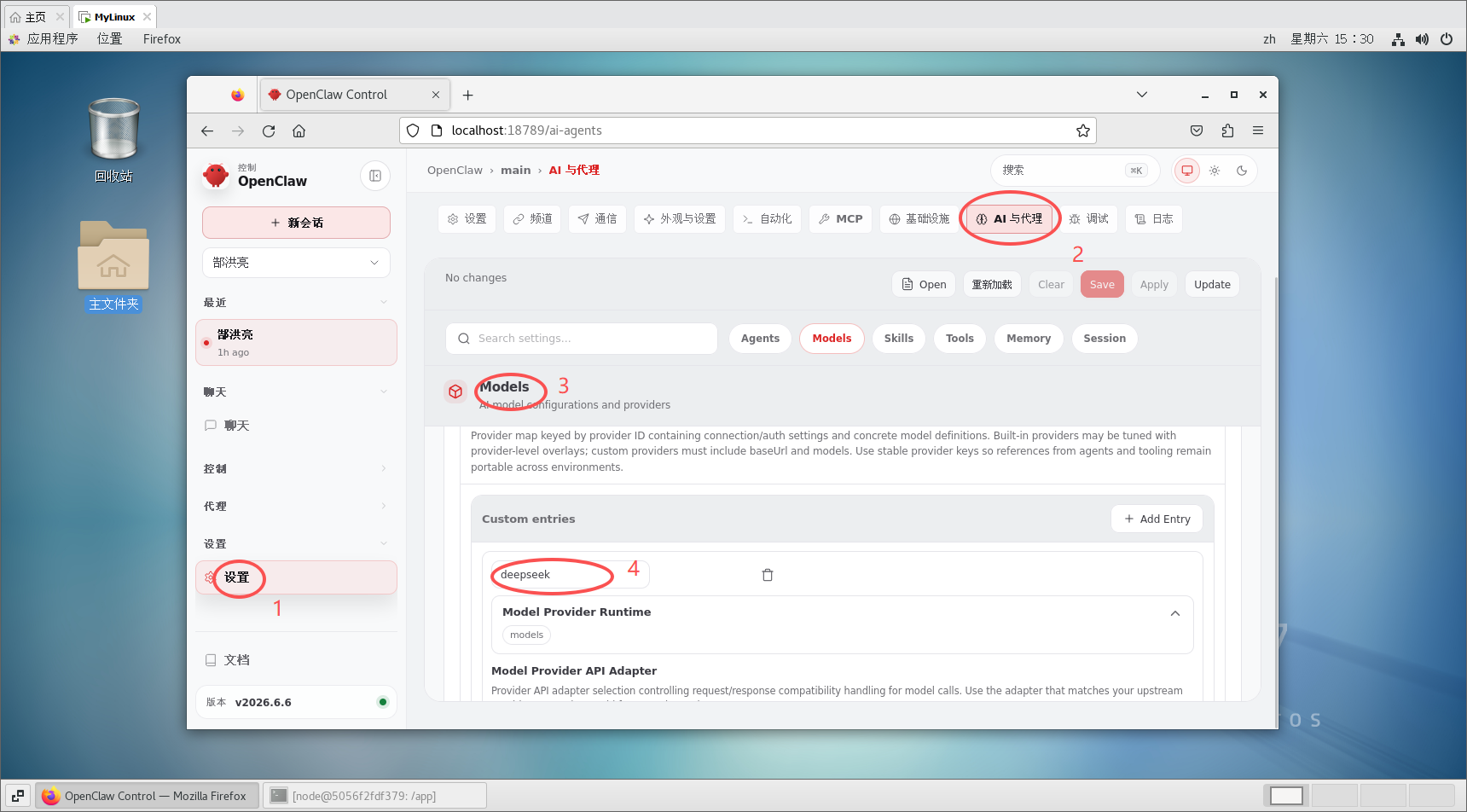Open the network status tray icon
Image resolution: width=1467 pixels, height=812 pixels.
coord(1398,39)
